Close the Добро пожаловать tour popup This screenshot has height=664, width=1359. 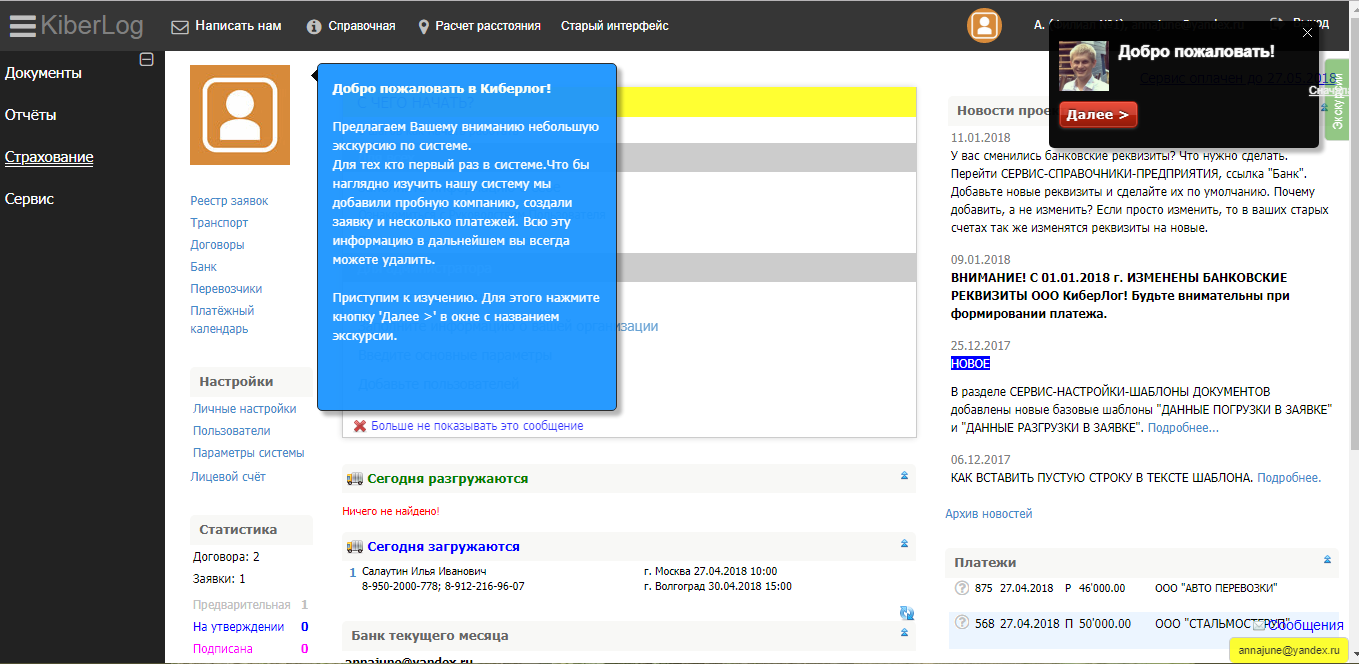pyautogui.click(x=1307, y=33)
